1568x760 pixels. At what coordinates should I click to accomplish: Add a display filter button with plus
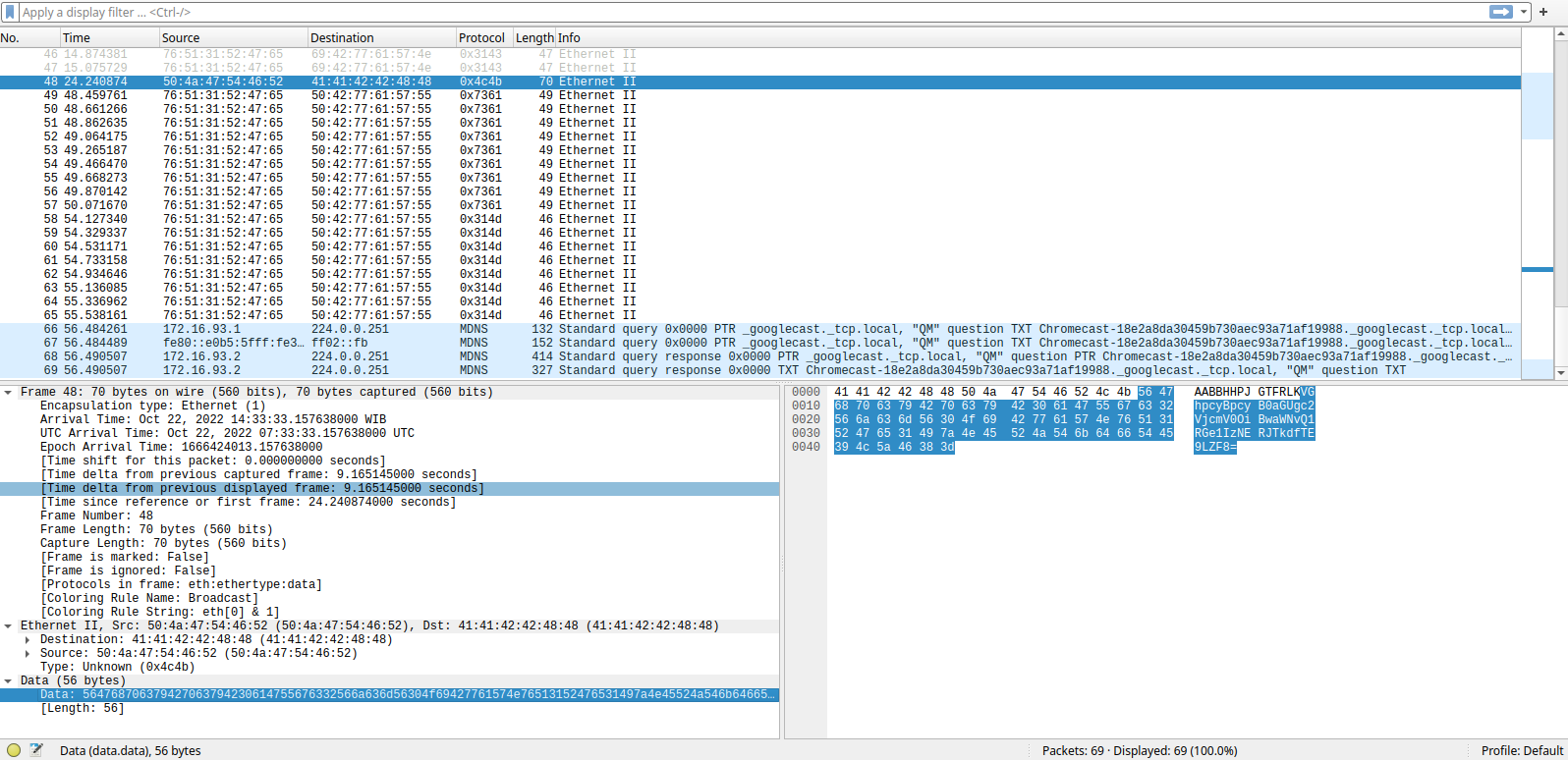[1543, 12]
